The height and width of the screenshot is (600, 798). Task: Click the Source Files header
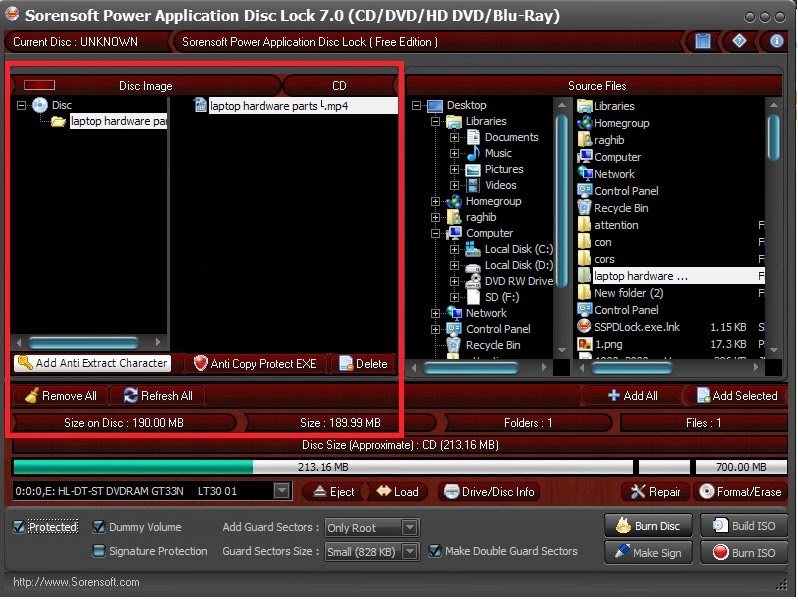pos(596,85)
